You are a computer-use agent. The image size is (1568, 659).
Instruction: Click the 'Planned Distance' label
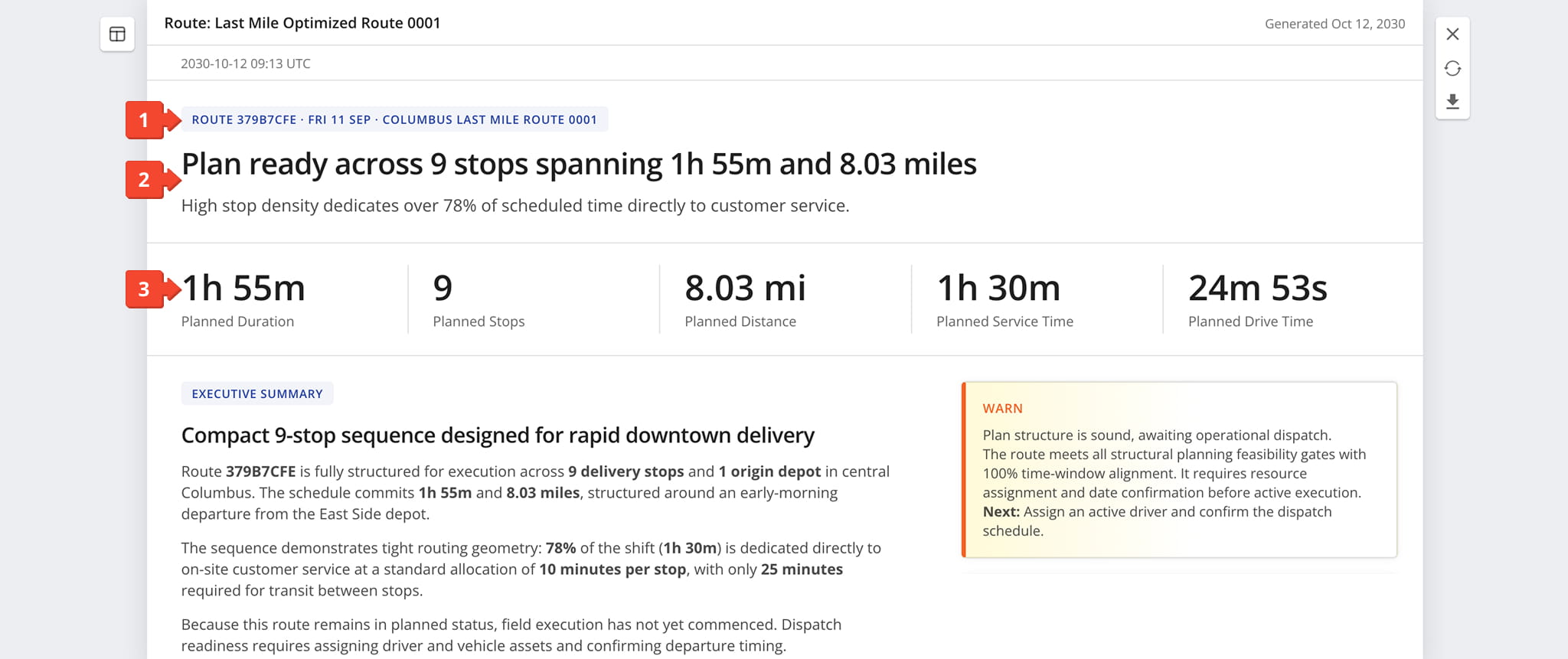tap(740, 321)
